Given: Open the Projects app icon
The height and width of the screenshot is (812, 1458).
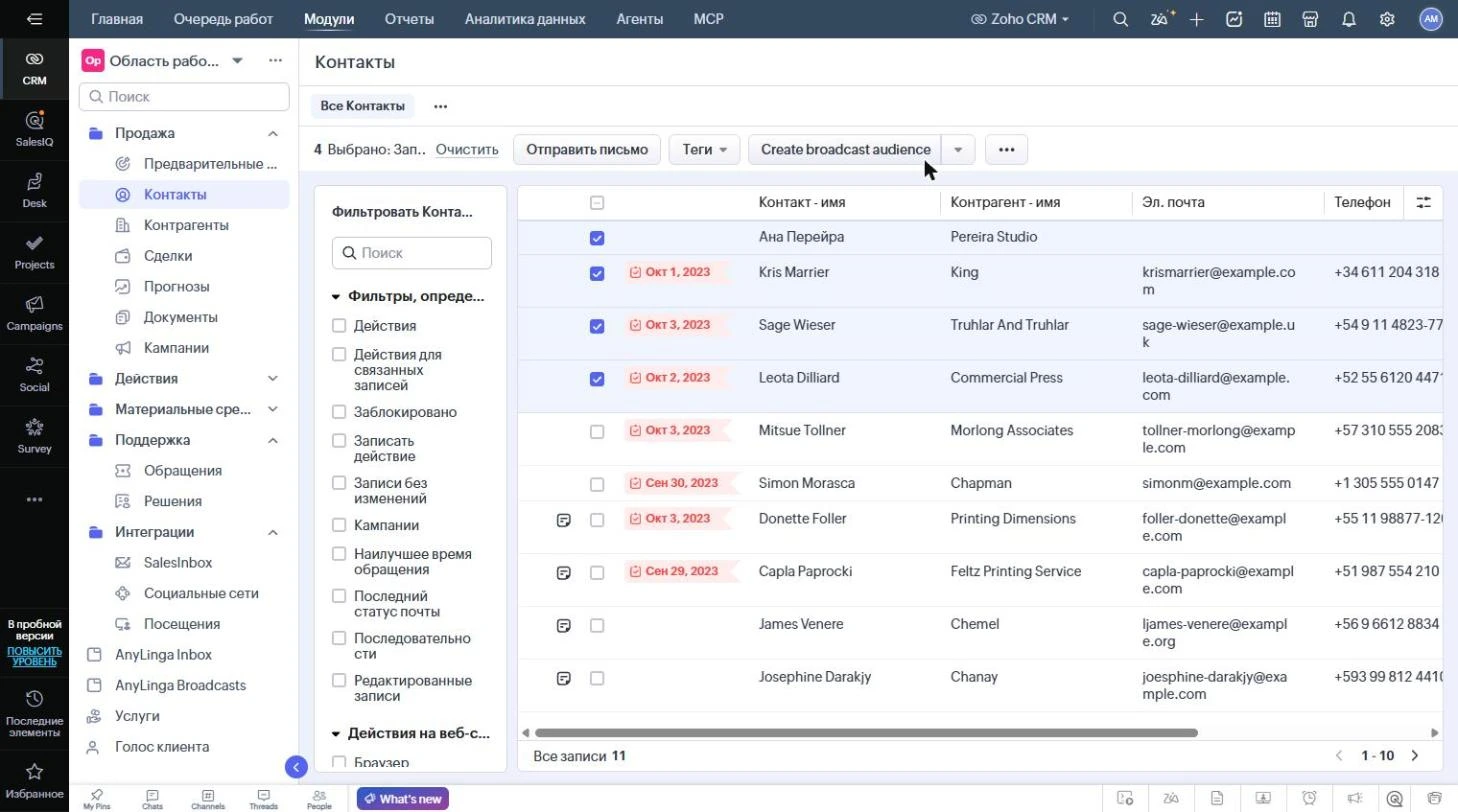Looking at the screenshot, I should click(x=34, y=252).
